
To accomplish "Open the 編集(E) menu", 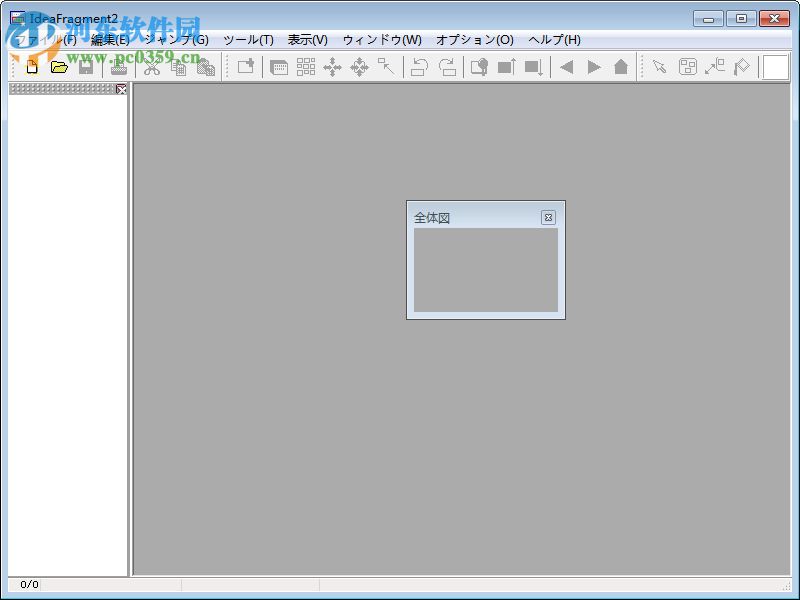I will 110,40.
